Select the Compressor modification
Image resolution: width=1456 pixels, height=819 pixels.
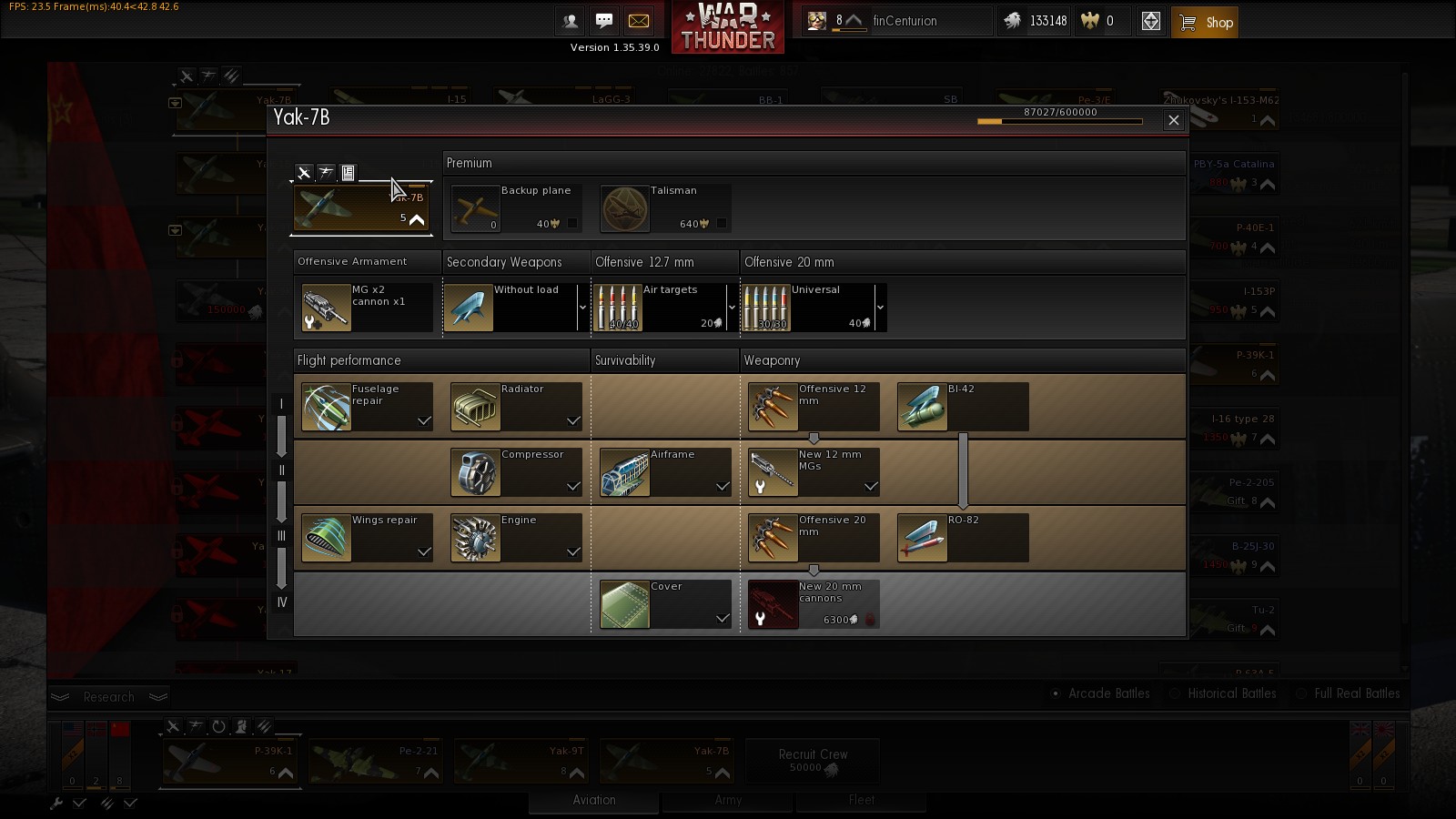[517, 471]
